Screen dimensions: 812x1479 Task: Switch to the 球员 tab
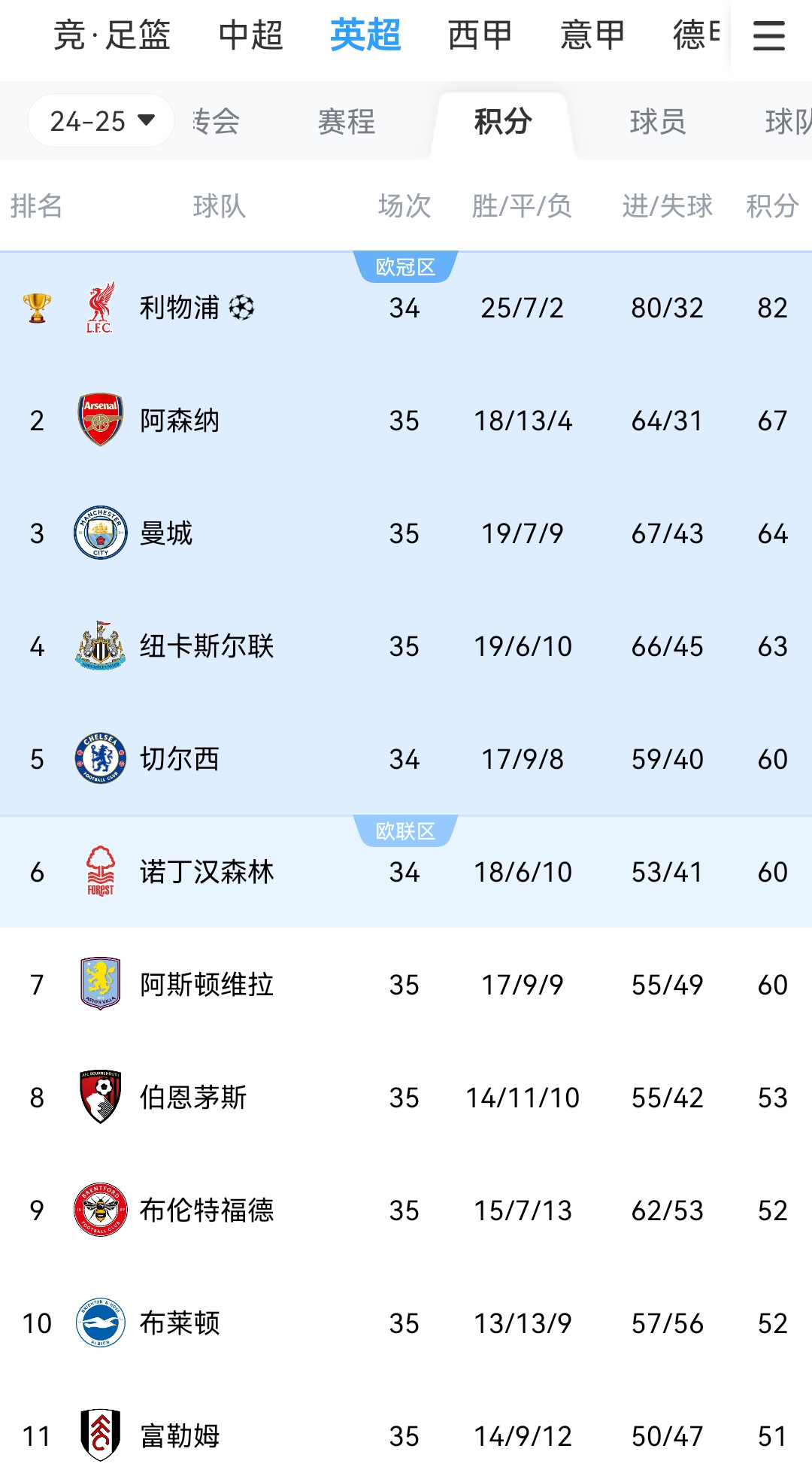point(658,122)
